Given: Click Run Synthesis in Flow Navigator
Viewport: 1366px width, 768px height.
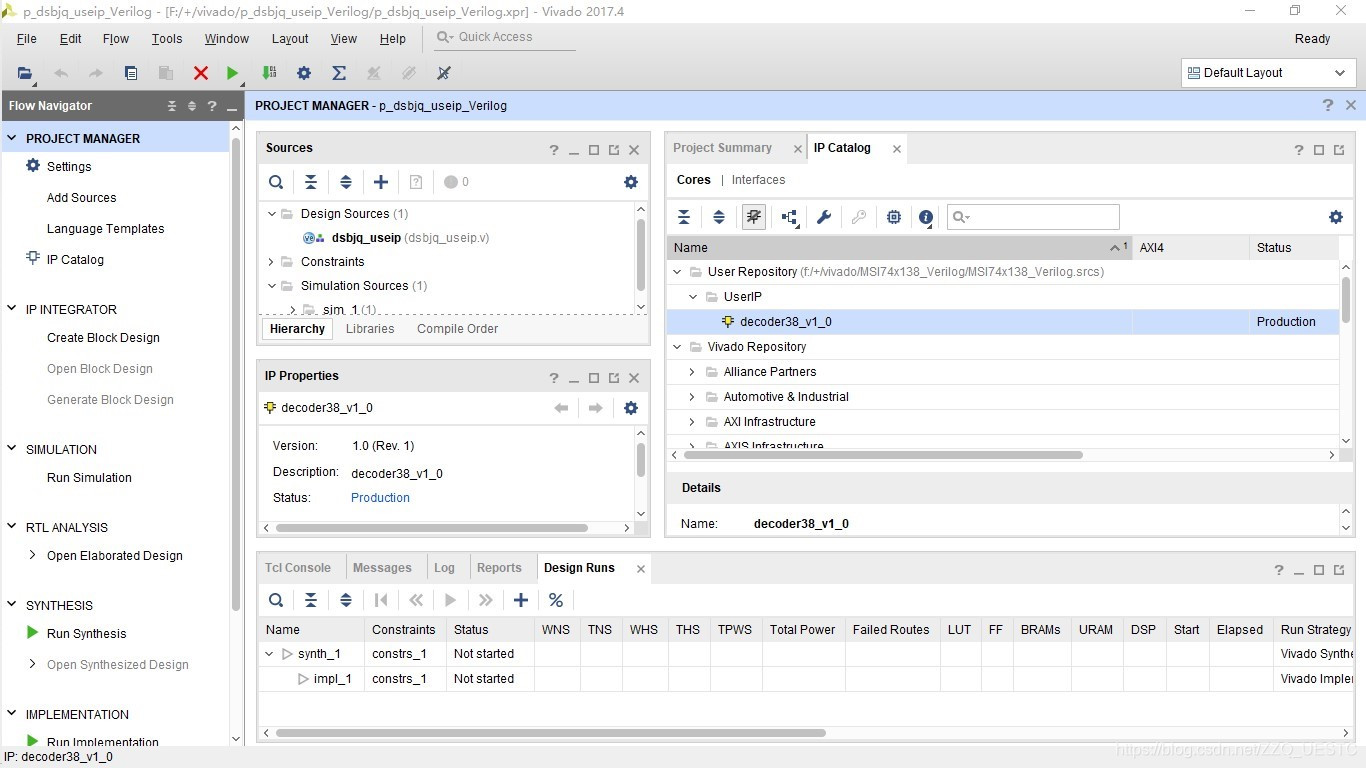Looking at the screenshot, I should tap(86, 633).
